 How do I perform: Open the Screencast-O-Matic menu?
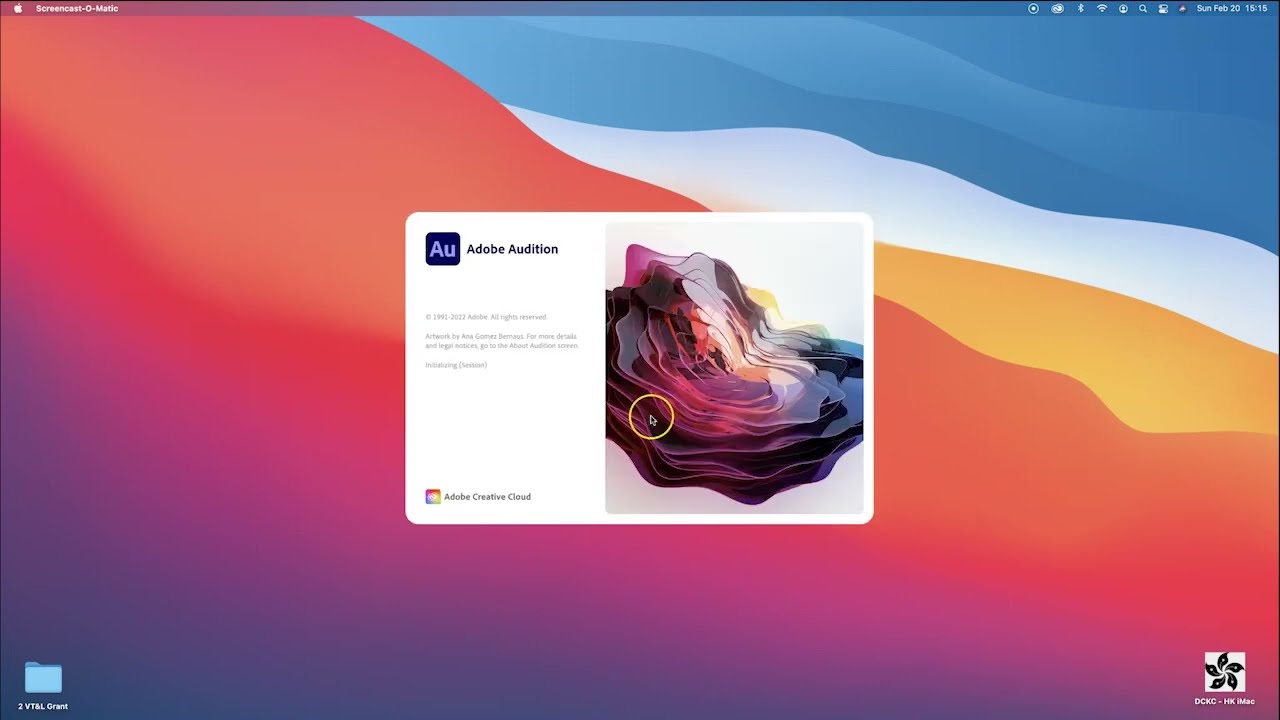pyautogui.click(x=77, y=9)
